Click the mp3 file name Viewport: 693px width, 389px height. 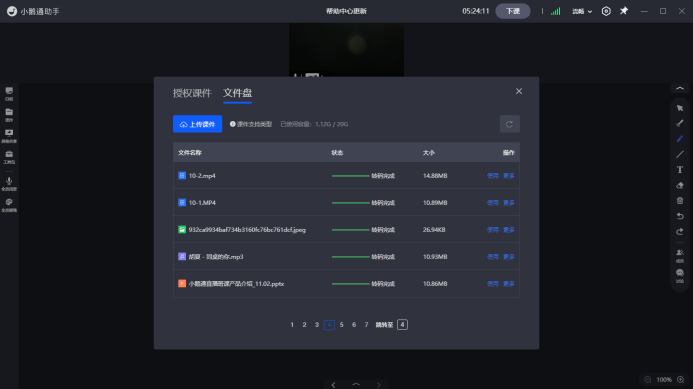pos(216,257)
